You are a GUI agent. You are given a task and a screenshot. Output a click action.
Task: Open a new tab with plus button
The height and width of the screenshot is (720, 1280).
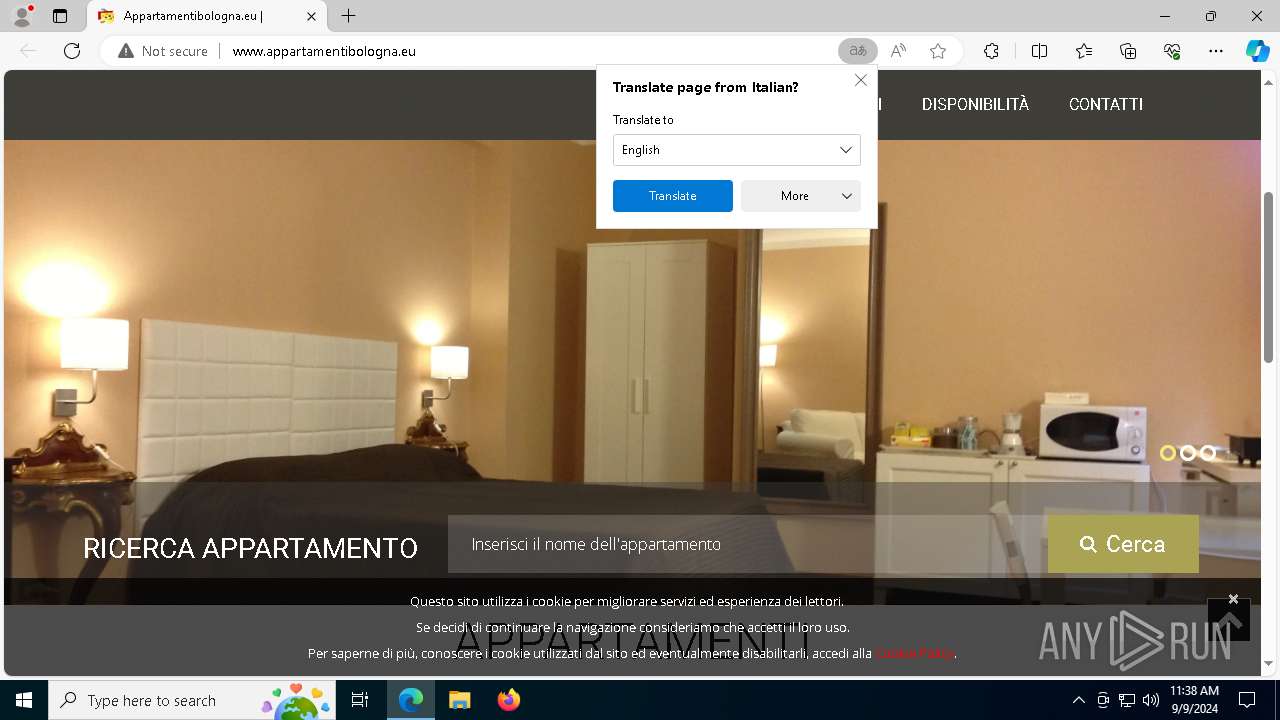click(348, 16)
